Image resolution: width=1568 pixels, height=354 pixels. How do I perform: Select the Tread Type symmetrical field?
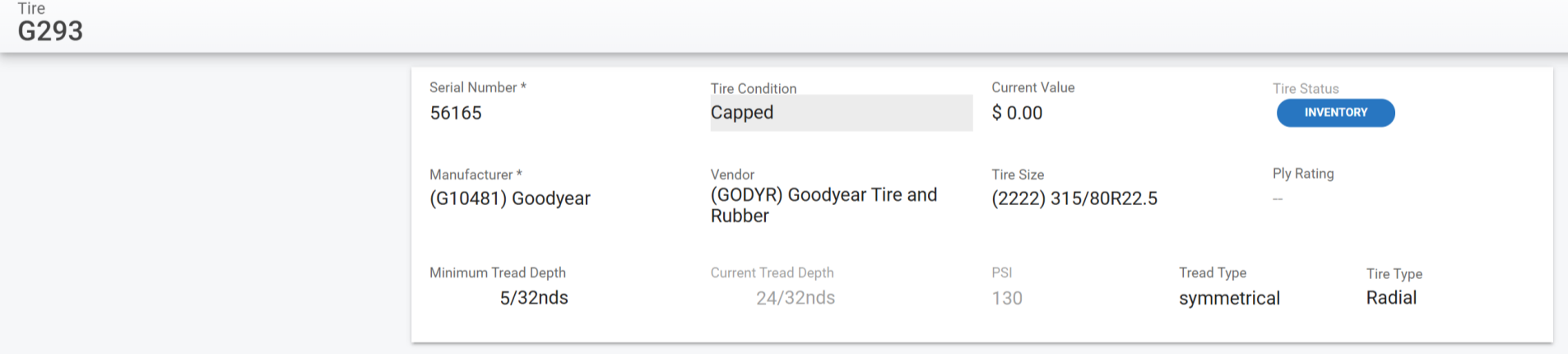click(x=1229, y=298)
